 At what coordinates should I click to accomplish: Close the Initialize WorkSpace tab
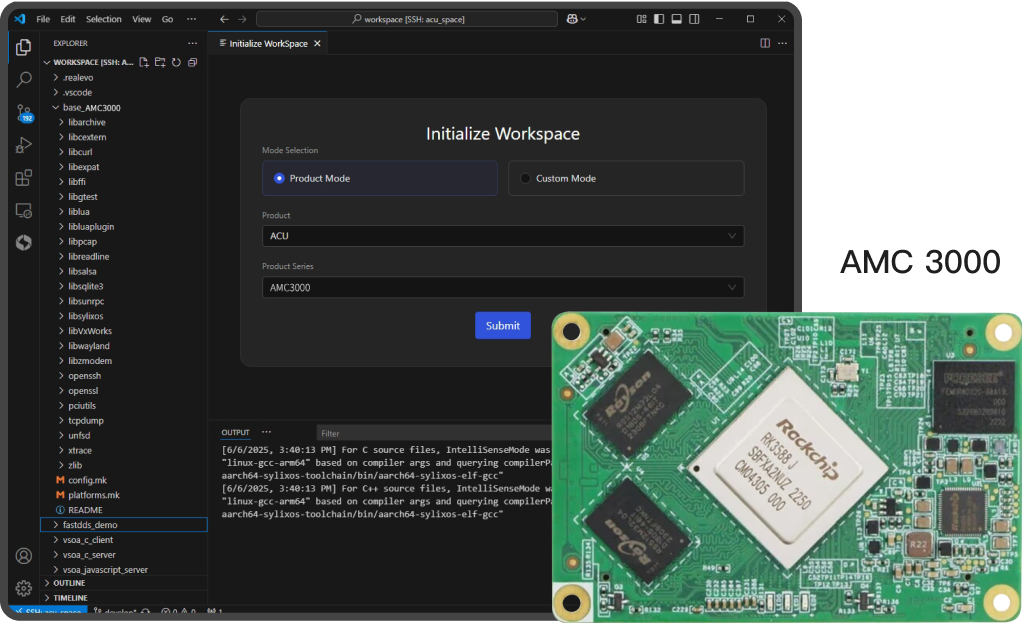coord(317,44)
